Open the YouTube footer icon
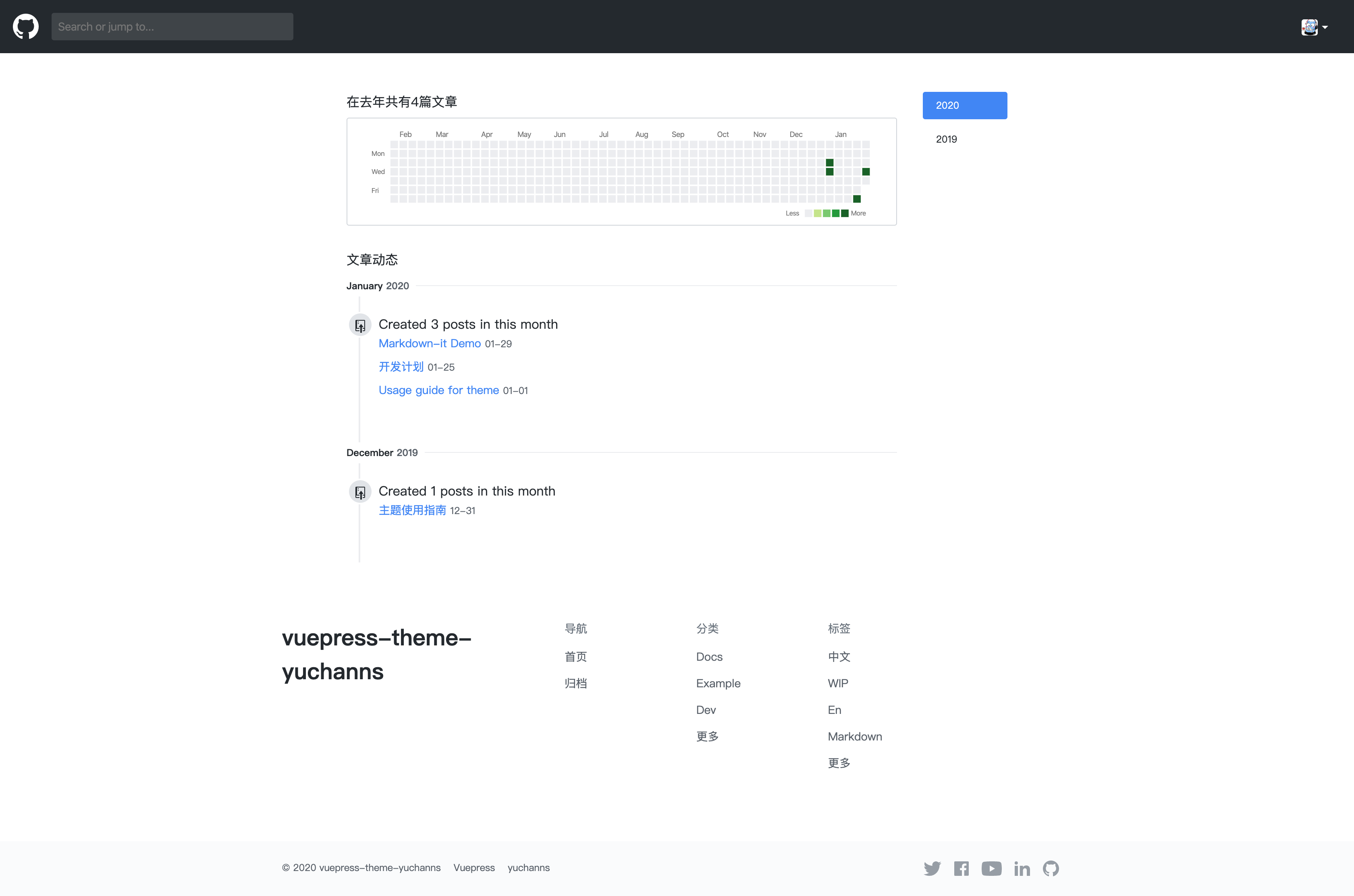Image resolution: width=1354 pixels, height=896 pixels. (x=991, y=869)
